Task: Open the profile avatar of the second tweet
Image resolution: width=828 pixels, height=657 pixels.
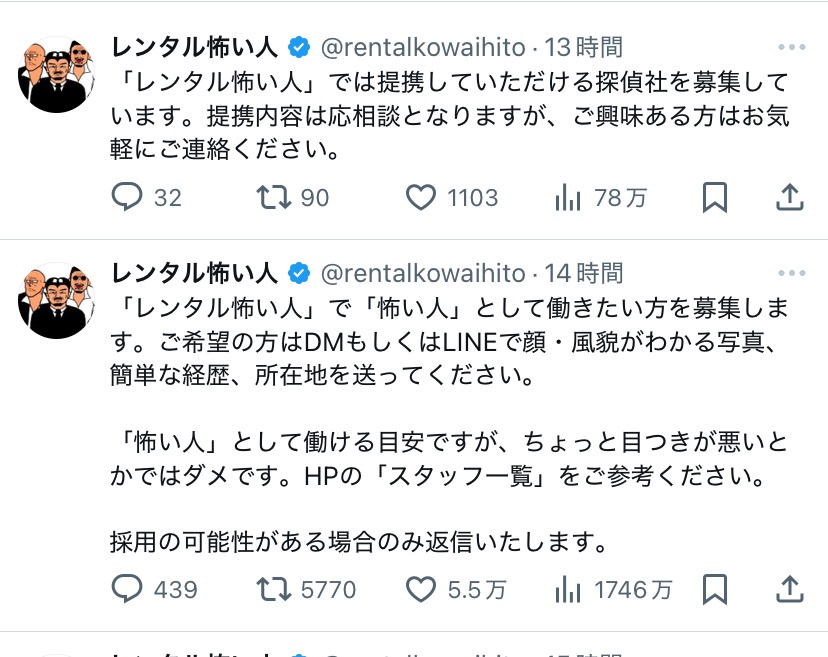Action: pos(57,301)
